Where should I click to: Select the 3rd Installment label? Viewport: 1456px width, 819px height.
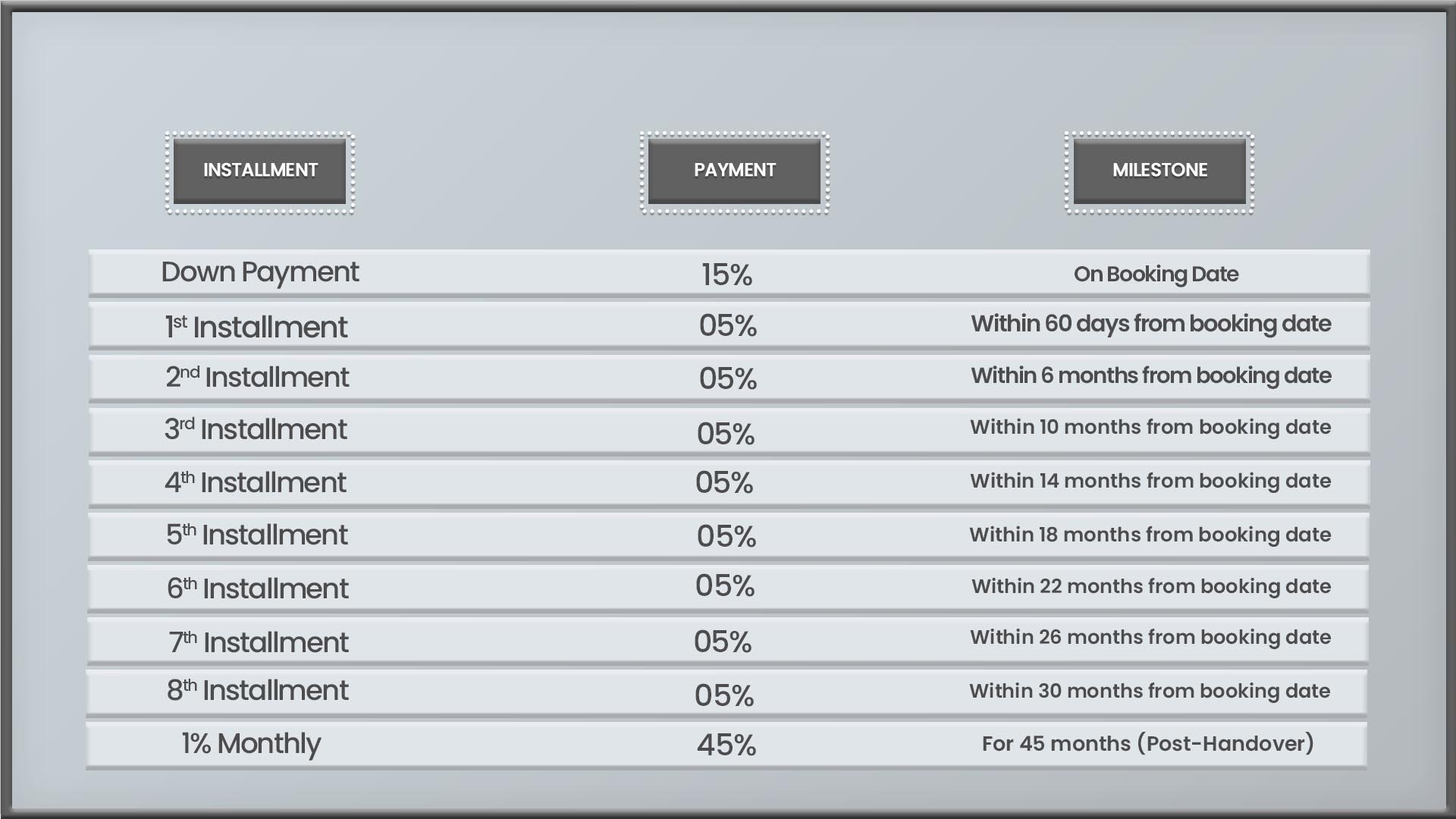256,429
